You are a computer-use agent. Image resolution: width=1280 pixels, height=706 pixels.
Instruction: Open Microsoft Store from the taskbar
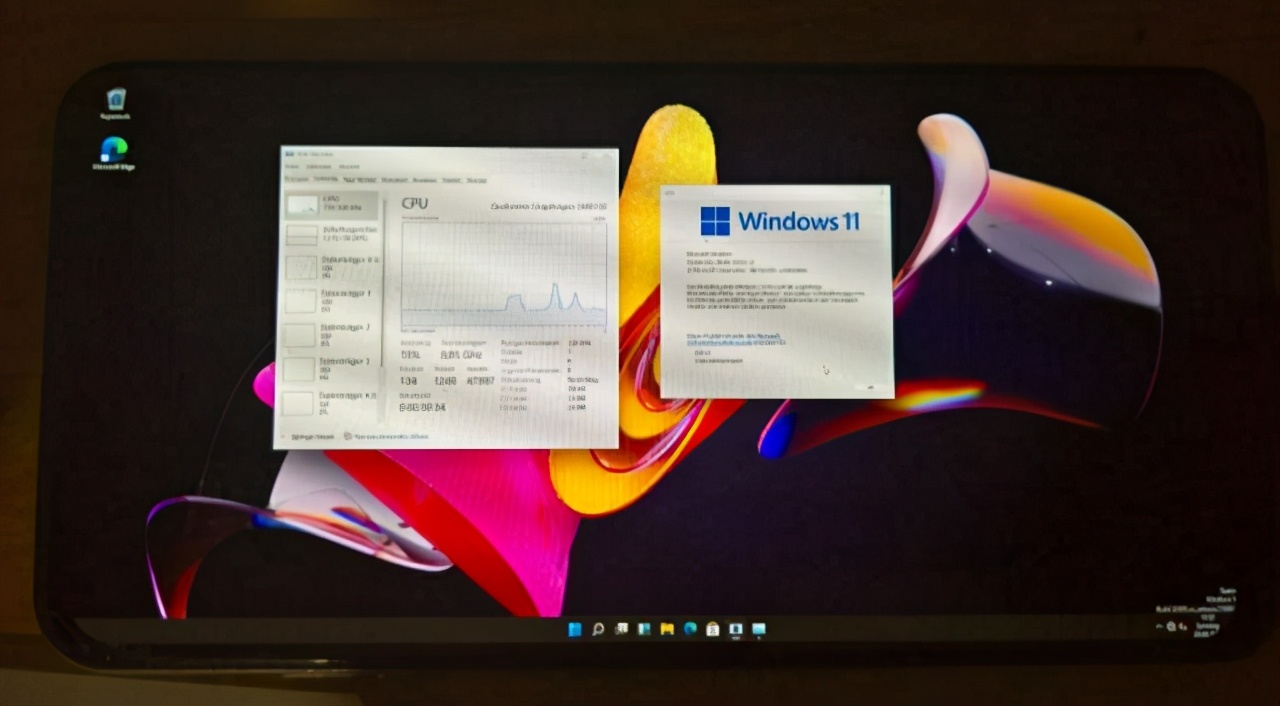713,629
